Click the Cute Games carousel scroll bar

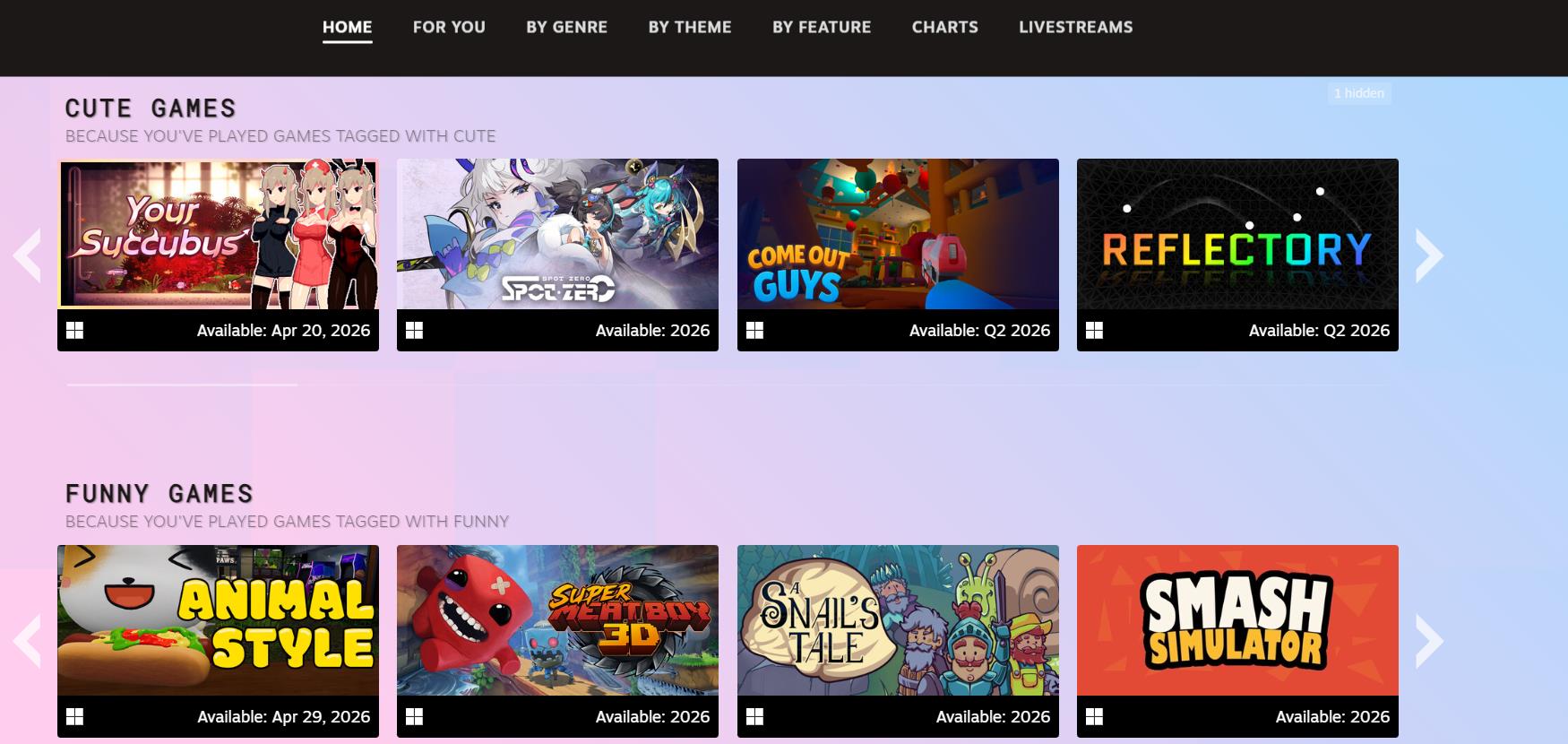point(182,385)
